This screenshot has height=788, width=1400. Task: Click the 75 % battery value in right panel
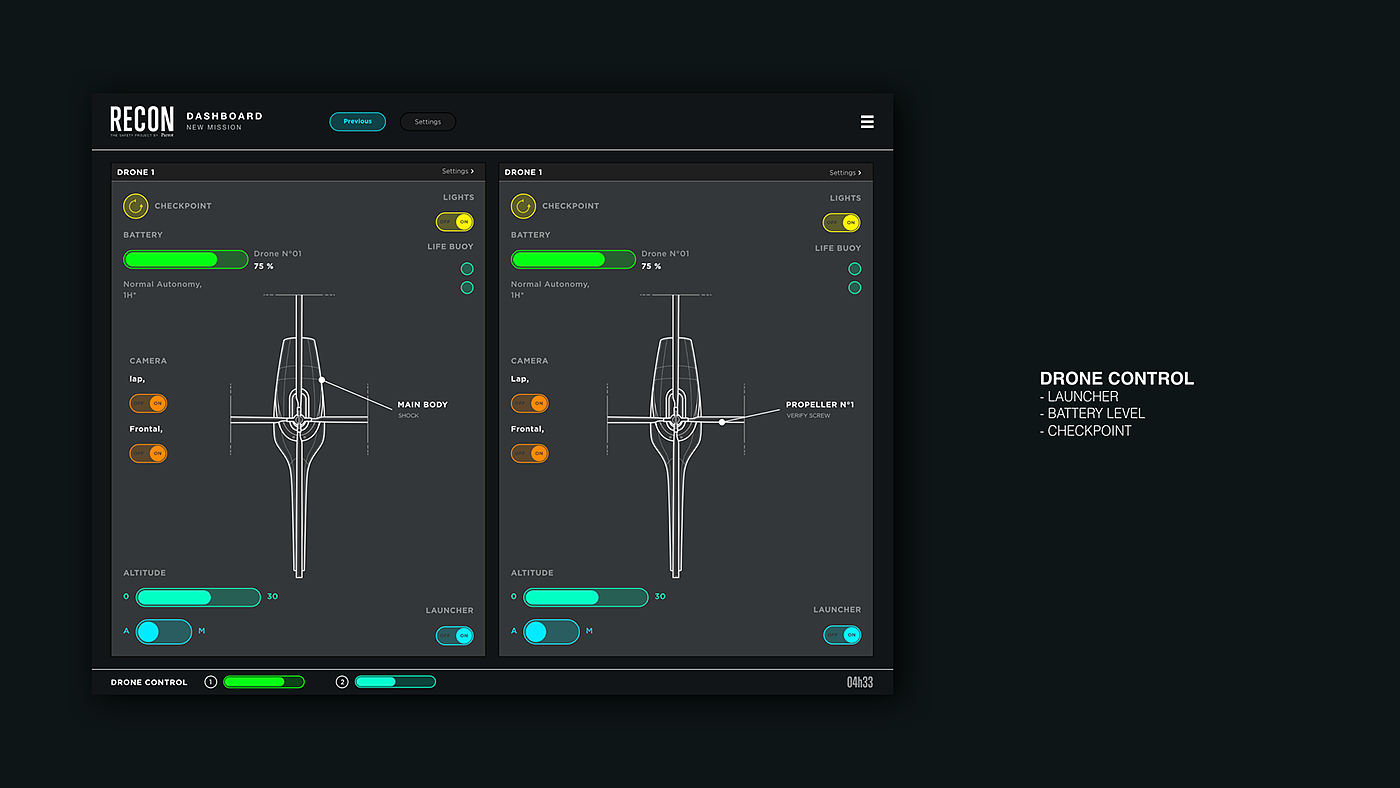point(652,267)
